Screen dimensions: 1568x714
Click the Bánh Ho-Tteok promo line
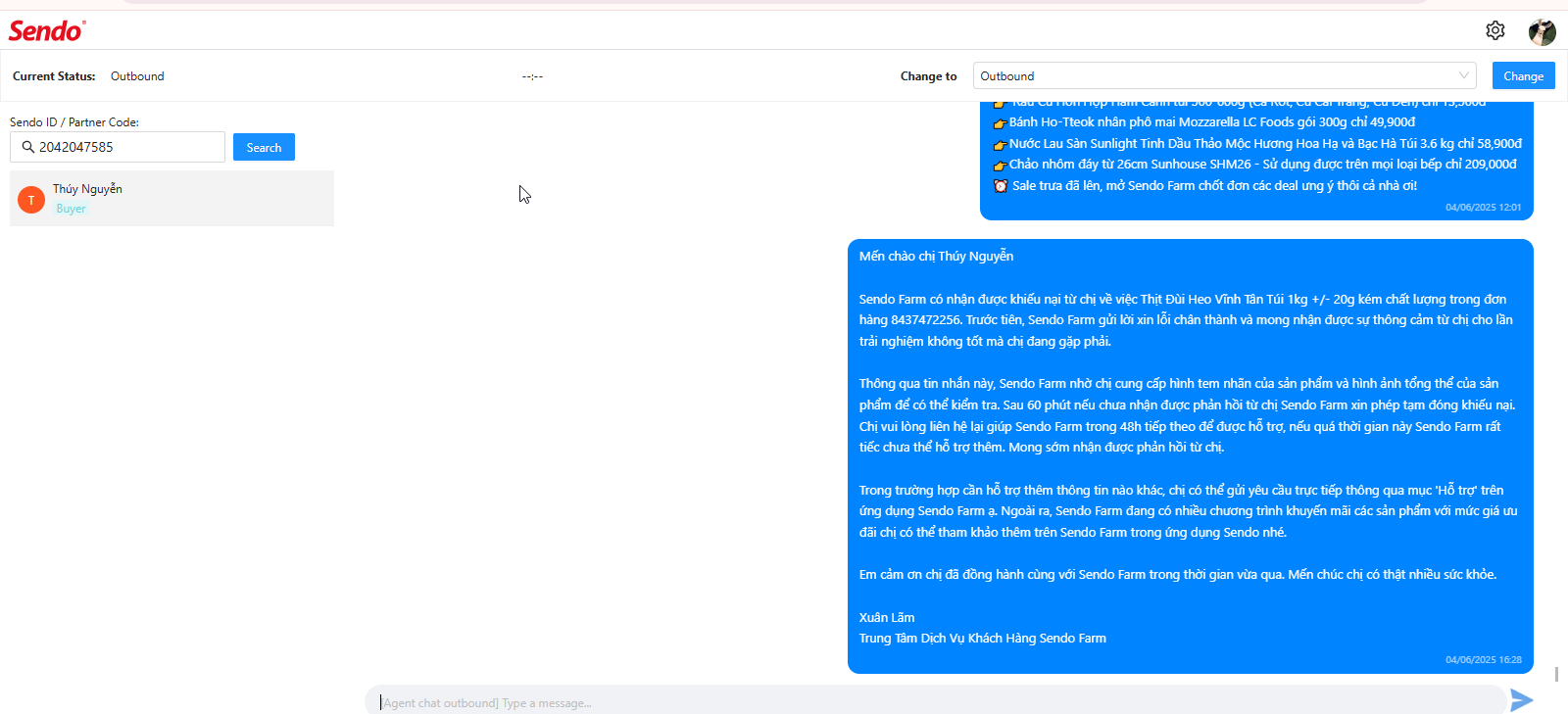(1212, 122)
